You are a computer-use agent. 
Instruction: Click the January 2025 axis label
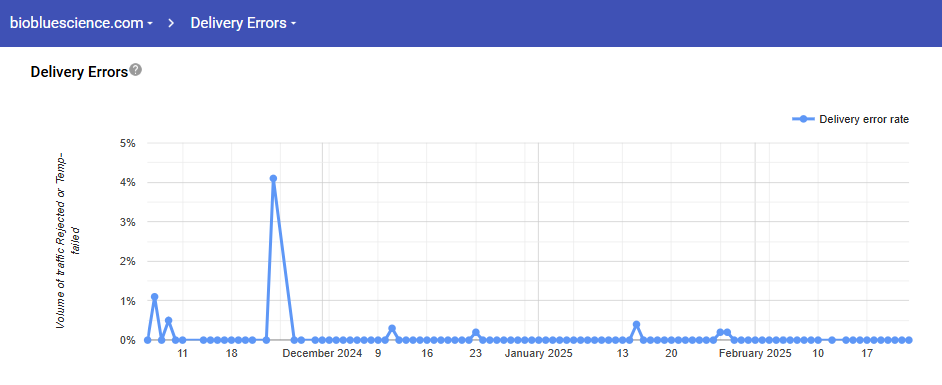click(x=538, y=353)
